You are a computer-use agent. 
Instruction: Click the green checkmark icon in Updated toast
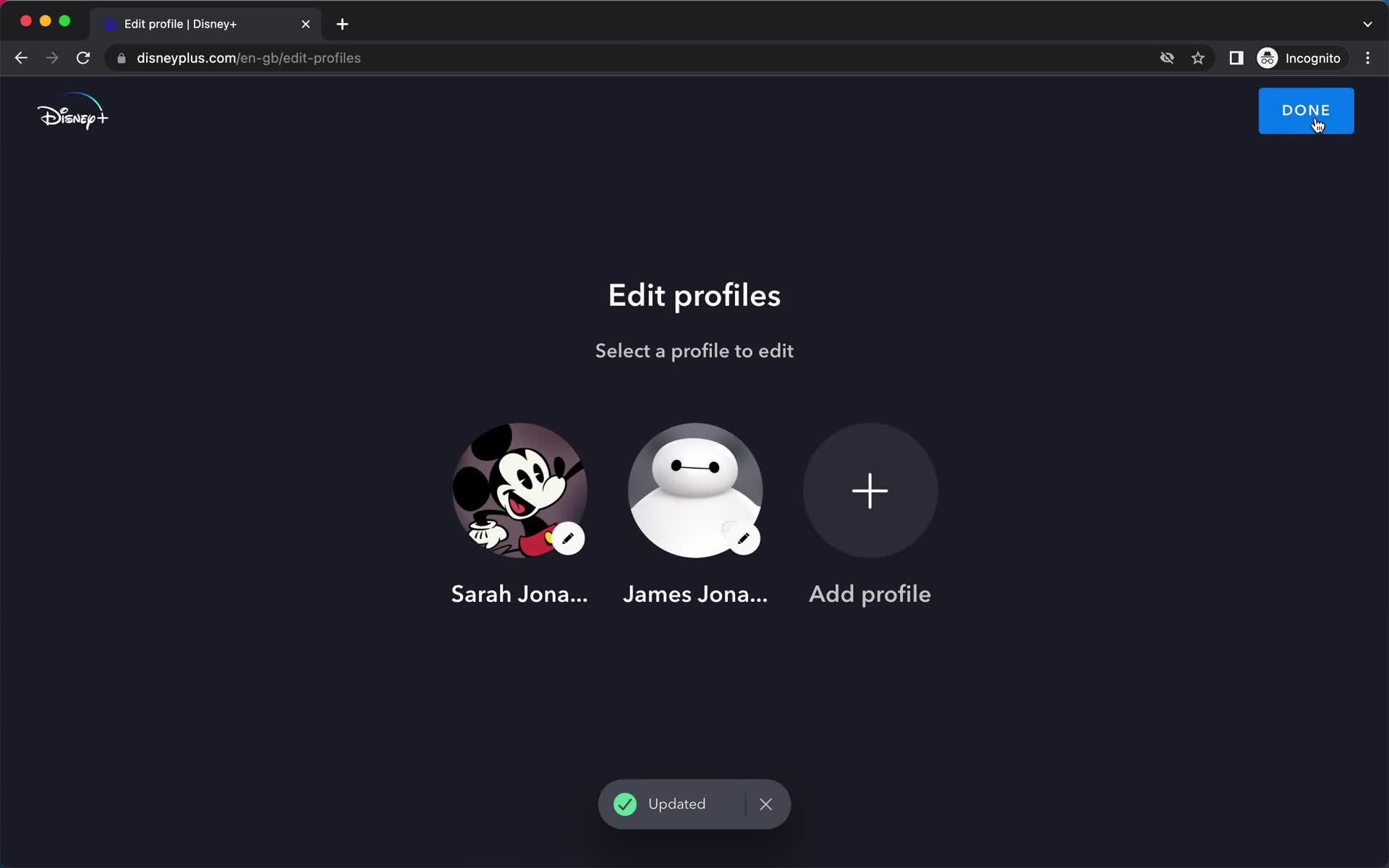click(625, 804)
